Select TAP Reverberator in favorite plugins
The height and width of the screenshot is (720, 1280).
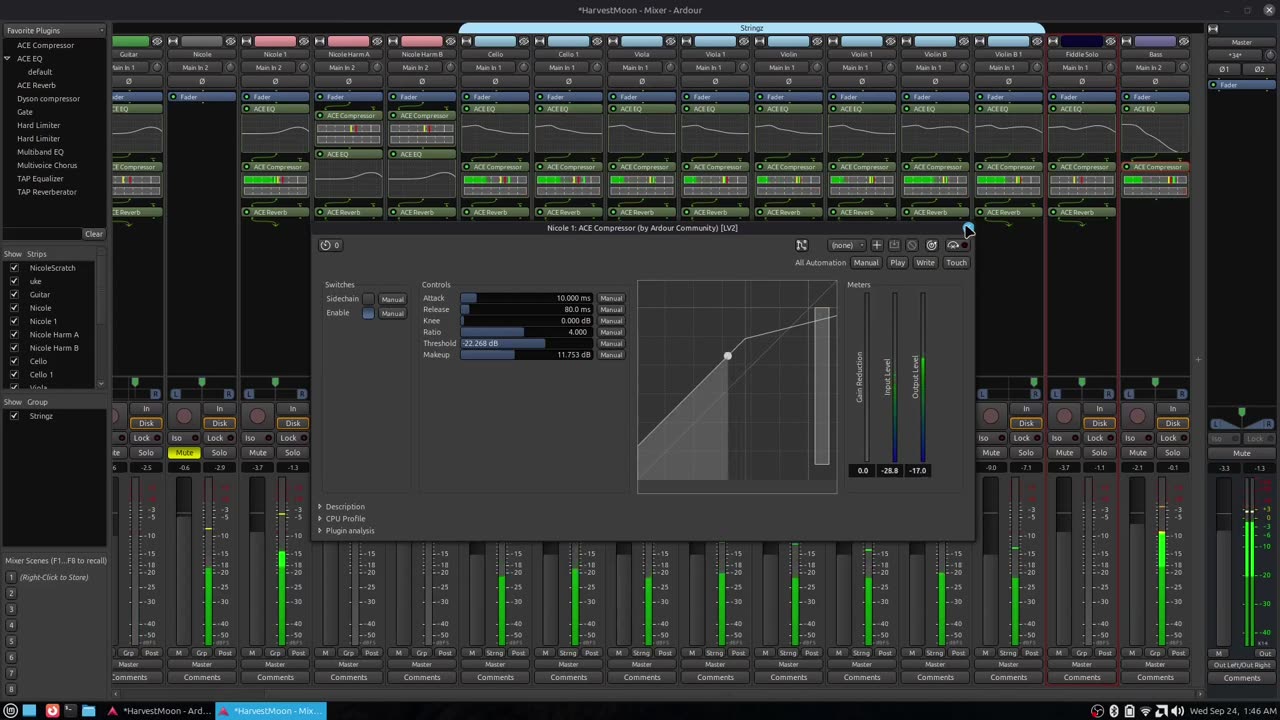[x=46, y=192]
